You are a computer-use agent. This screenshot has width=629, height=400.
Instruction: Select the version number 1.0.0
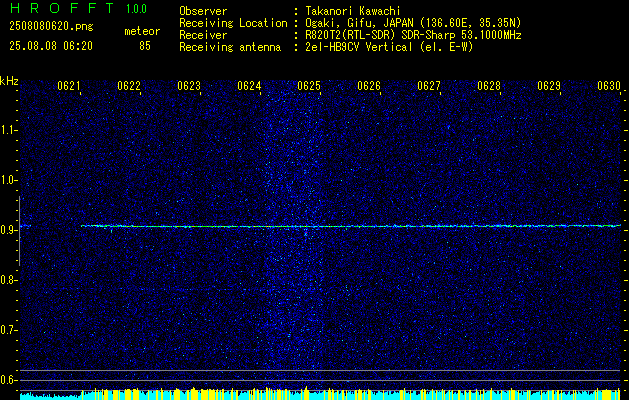point(136,9)
